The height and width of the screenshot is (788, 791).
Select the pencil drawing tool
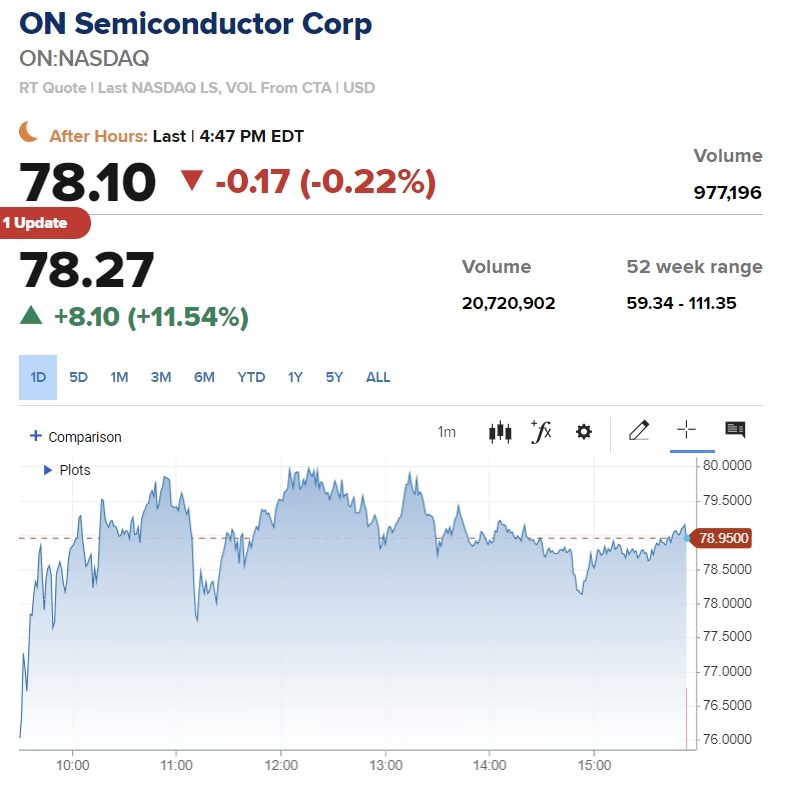click(x=639, y=431)
